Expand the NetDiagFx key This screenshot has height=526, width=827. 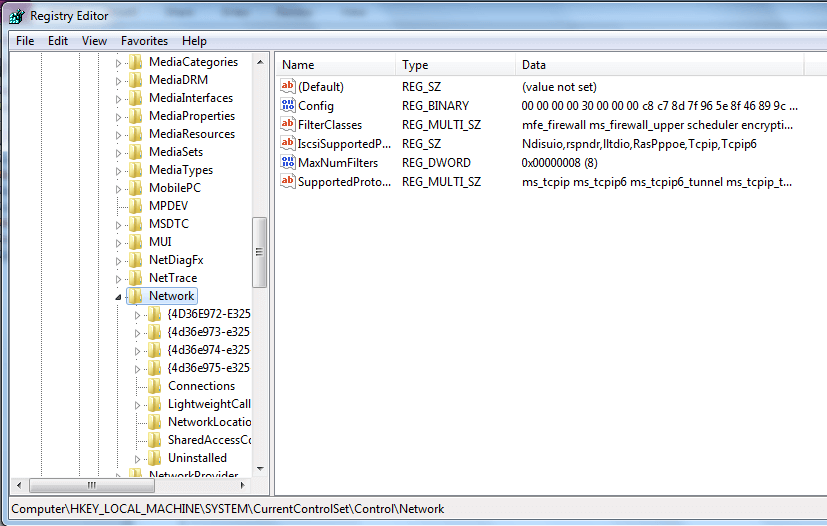coord(118,261)
